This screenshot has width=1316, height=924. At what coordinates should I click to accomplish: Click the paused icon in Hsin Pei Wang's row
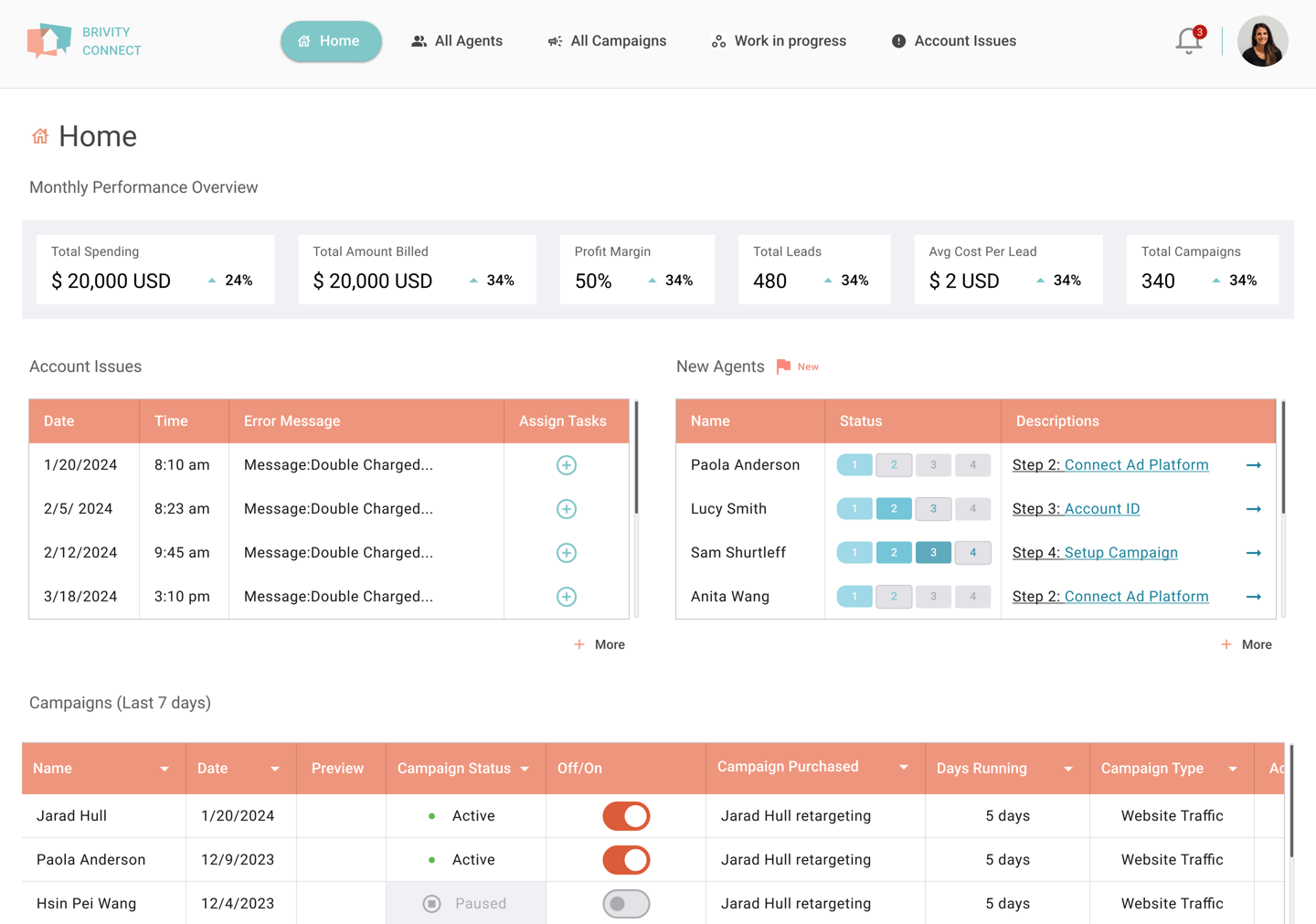[432, 904]
